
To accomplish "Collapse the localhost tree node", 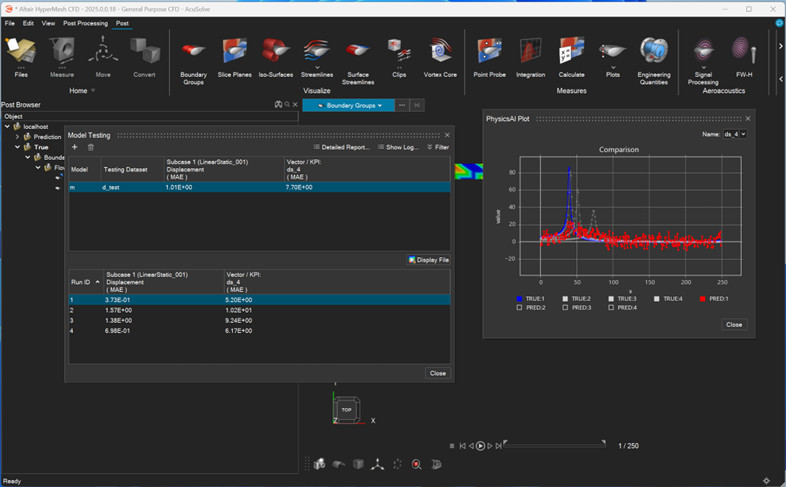I will click(7, 126).
